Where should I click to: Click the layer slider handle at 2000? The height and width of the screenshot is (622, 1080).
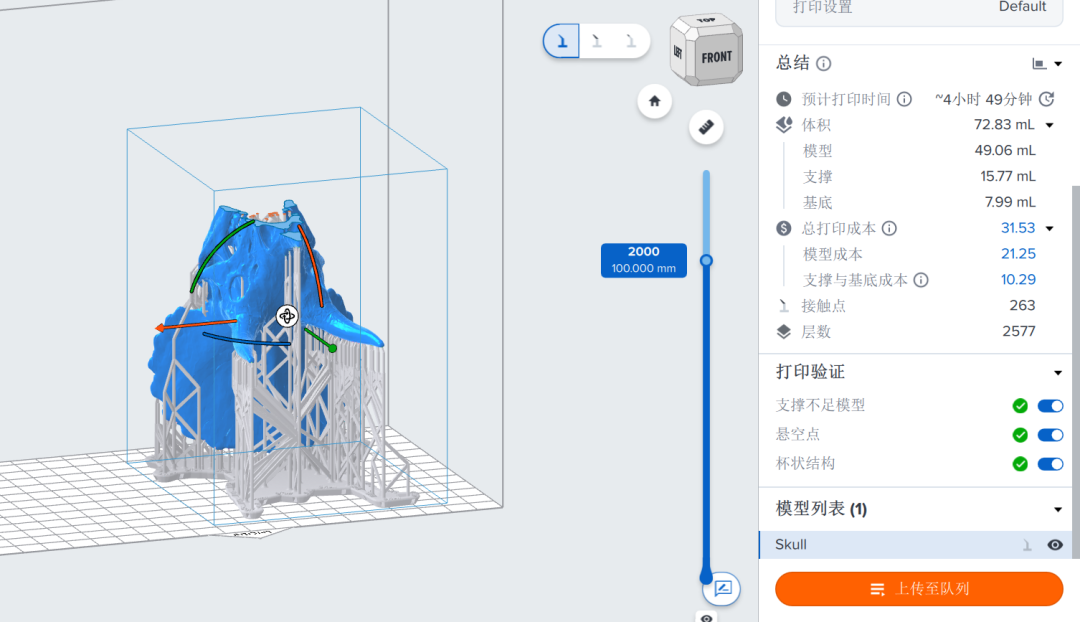tap(706, 261)
